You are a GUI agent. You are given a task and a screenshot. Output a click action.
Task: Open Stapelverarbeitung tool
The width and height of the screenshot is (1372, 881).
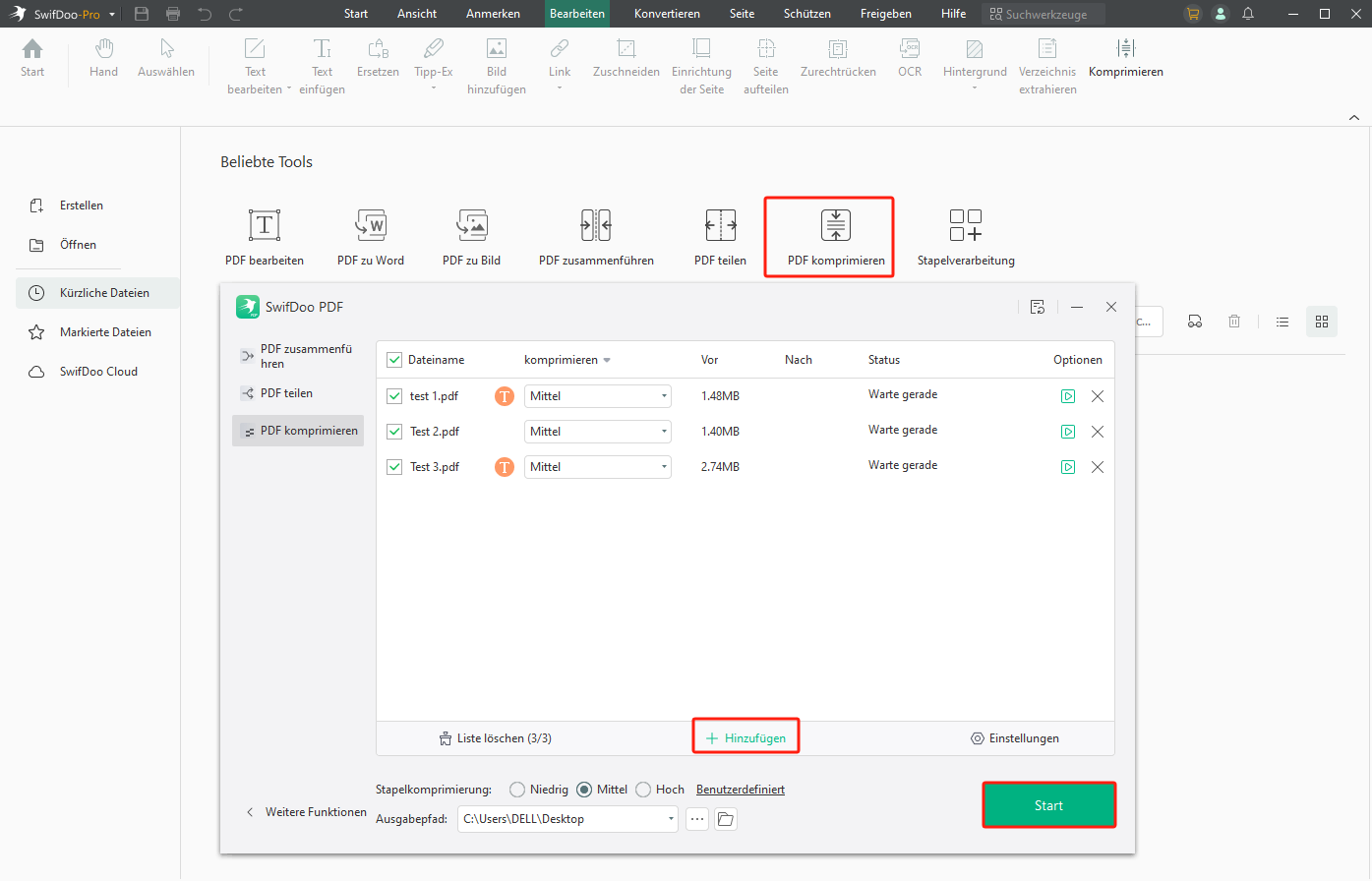point(966,237)
